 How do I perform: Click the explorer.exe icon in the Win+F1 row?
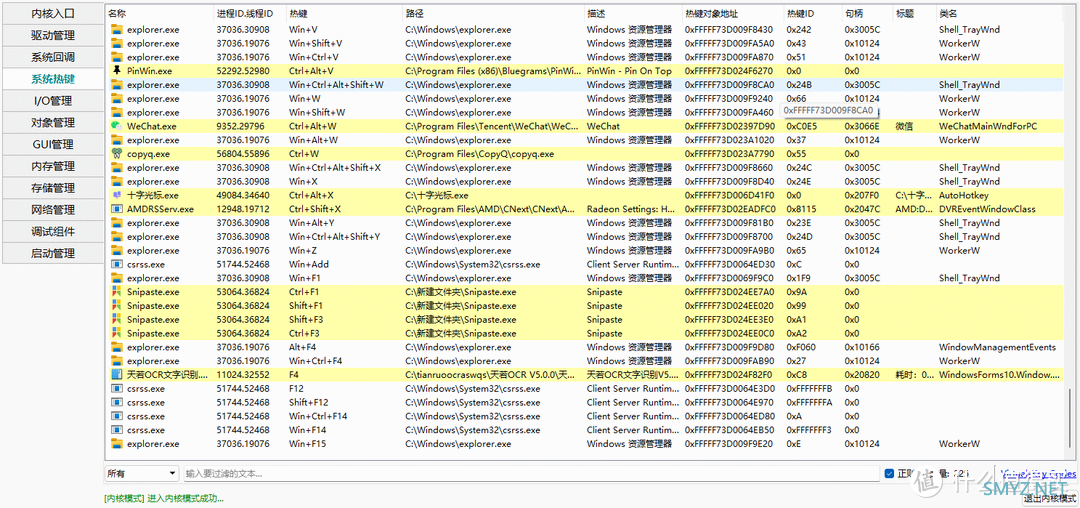[116, 278]
